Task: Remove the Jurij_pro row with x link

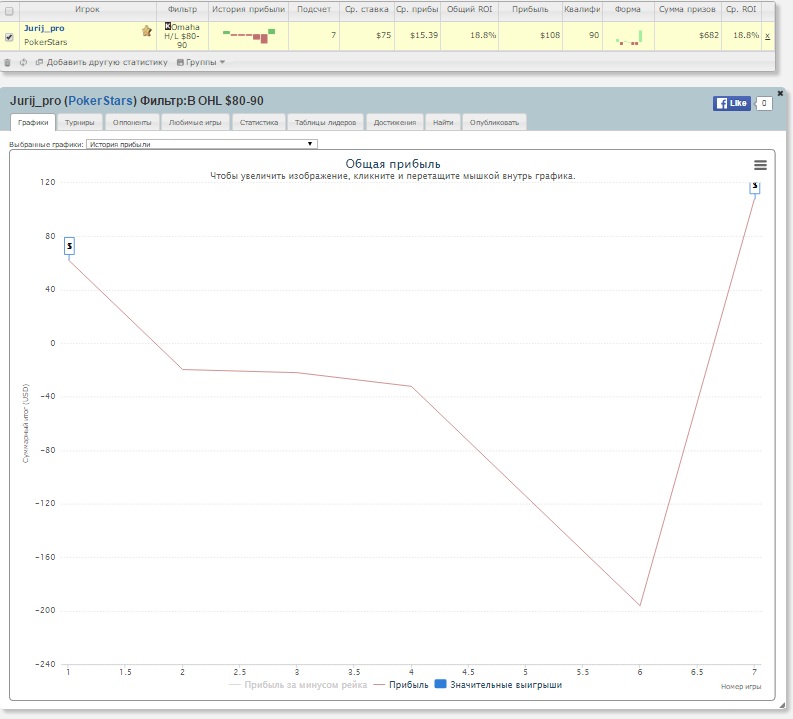Action: pyautogui.click(x=767, y=36)
